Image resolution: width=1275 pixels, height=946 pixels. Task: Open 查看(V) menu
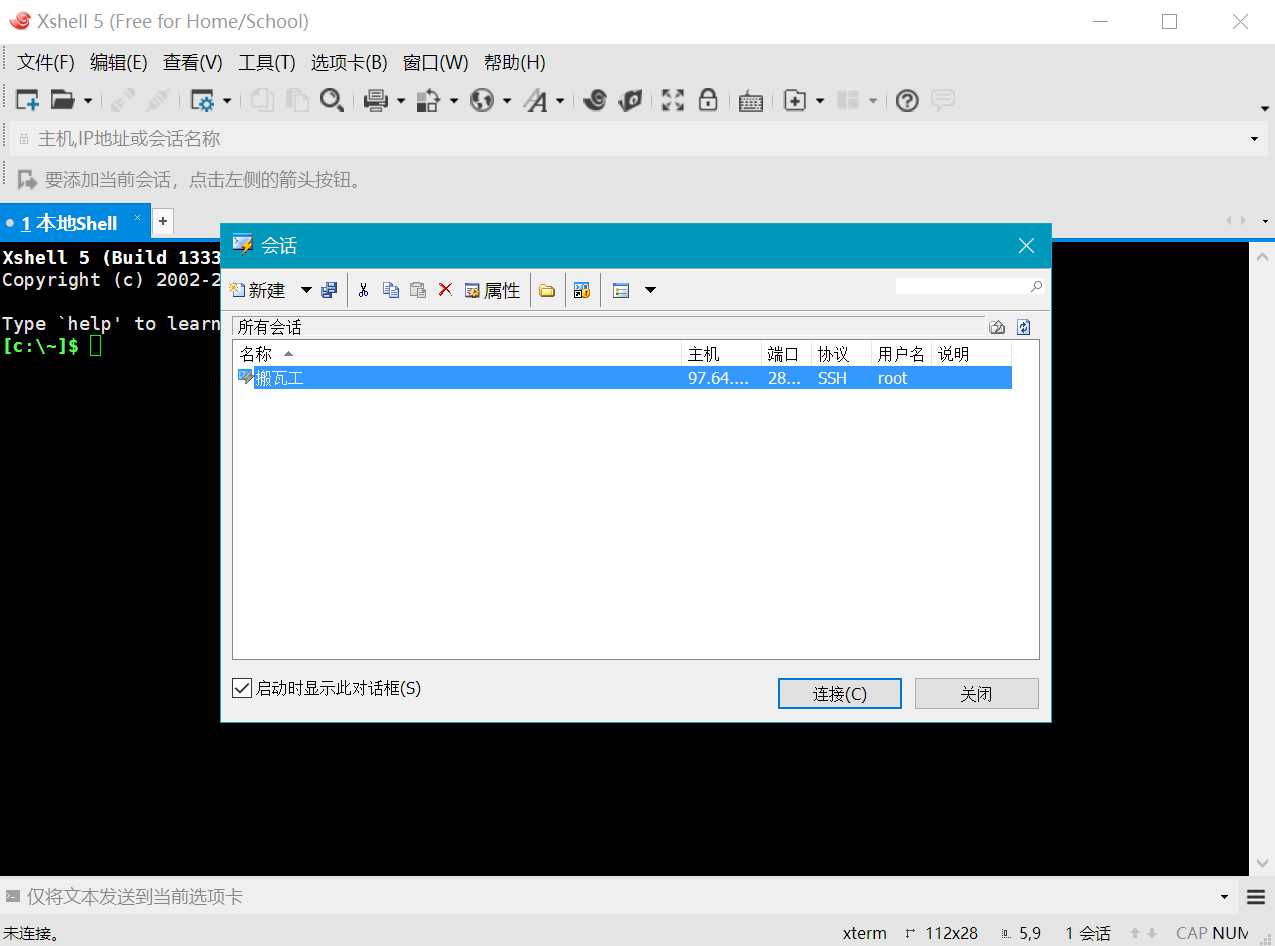tap(193, 63)
